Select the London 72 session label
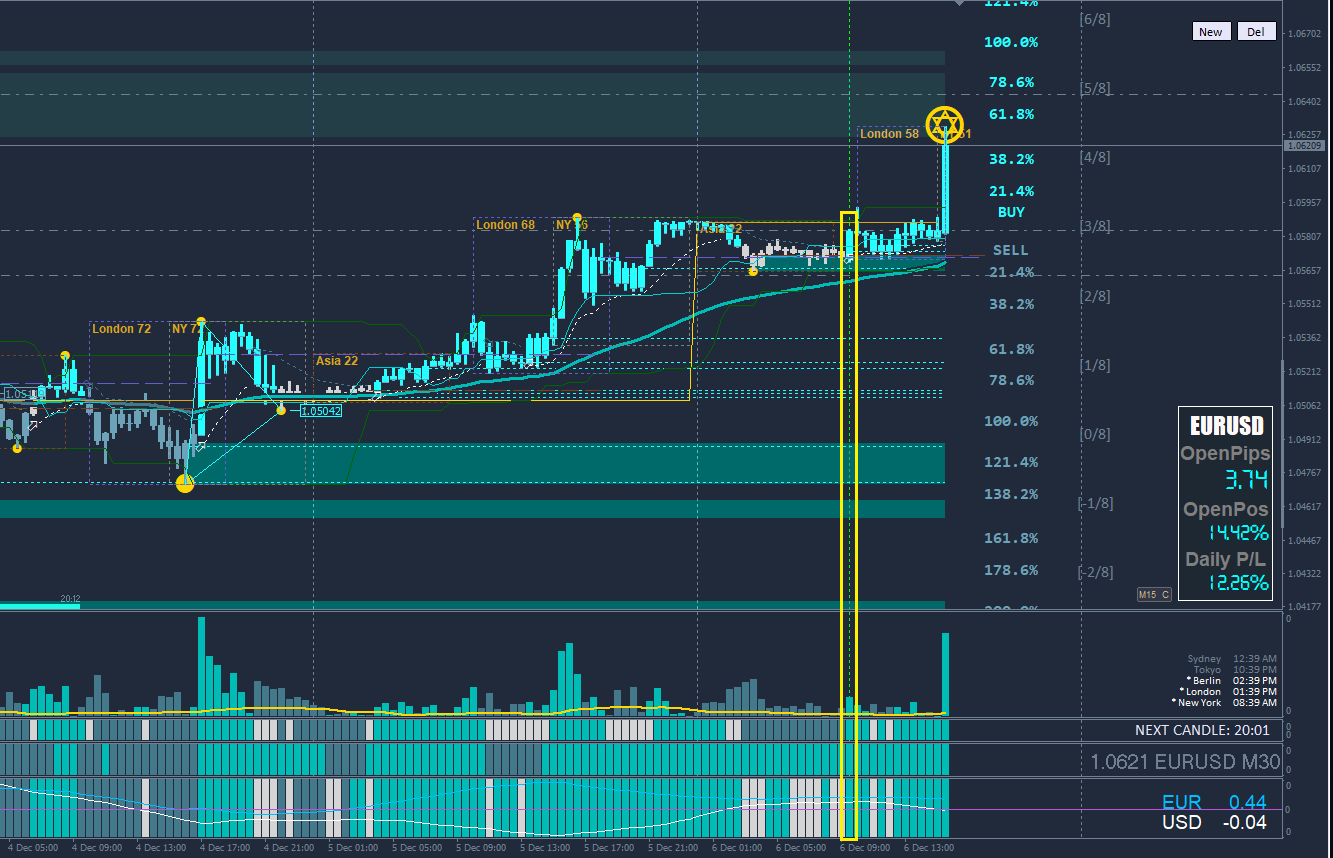1333x858 pixels. click(x=122, y=328)
